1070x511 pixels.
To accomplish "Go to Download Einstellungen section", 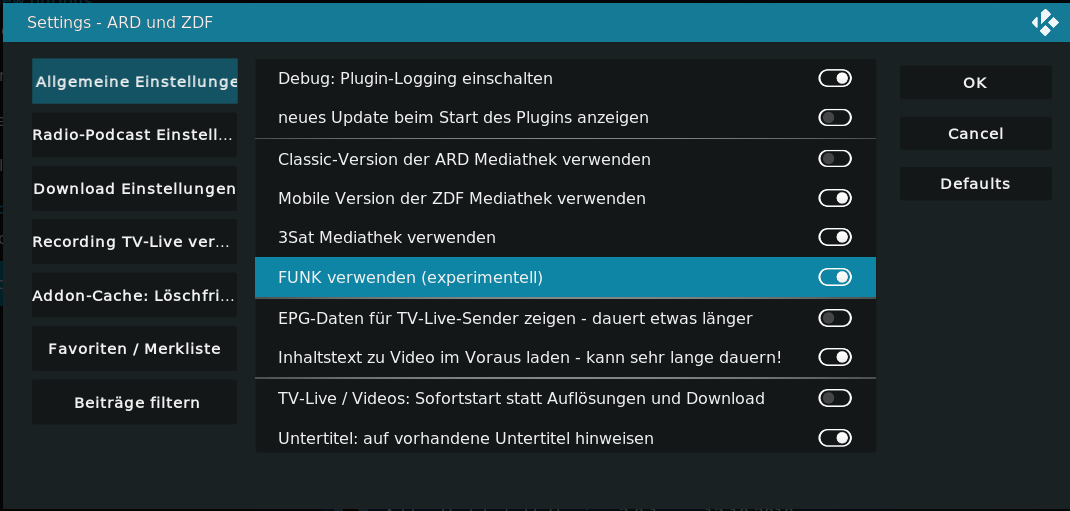I will pyautogui.click(x=134, y=188).
